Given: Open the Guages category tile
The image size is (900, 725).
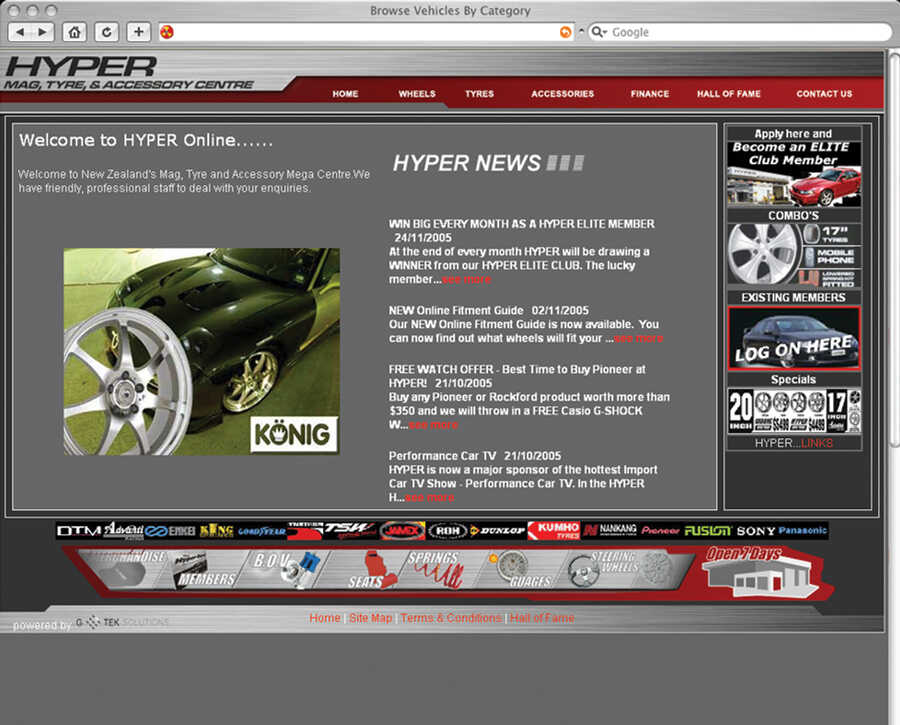Looking at the screenshot, I should (519, 570).
